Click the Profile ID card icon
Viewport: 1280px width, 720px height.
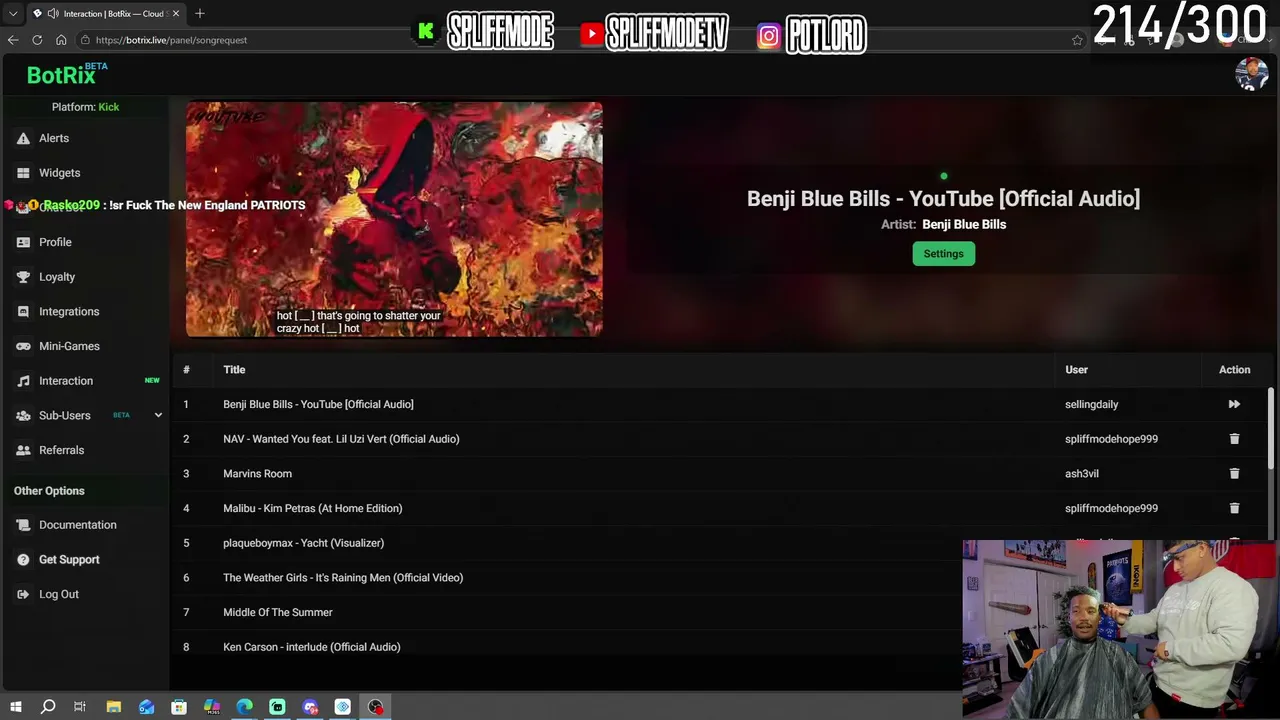click(23, 242)
